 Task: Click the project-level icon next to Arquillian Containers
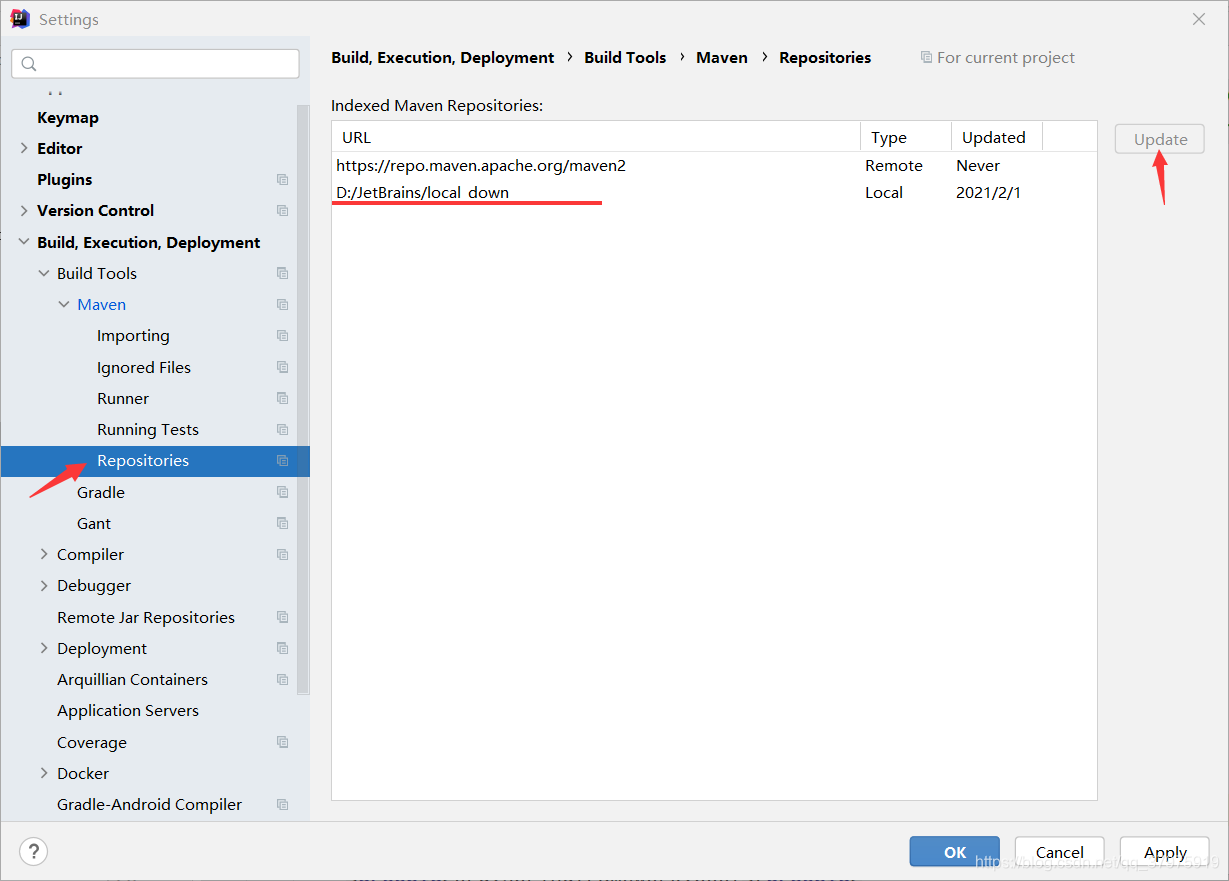point(282,680)
